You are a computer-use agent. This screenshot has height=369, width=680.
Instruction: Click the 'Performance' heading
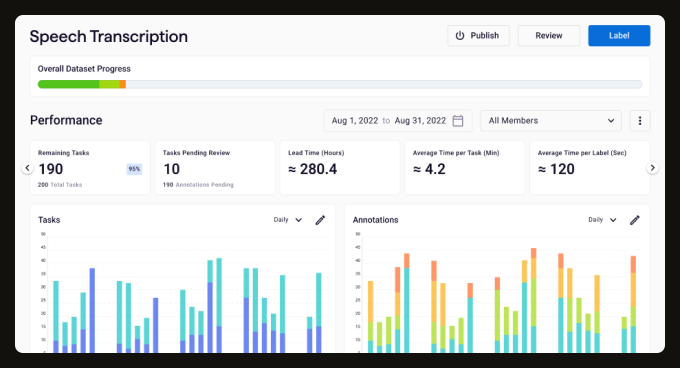click(66, 120)
